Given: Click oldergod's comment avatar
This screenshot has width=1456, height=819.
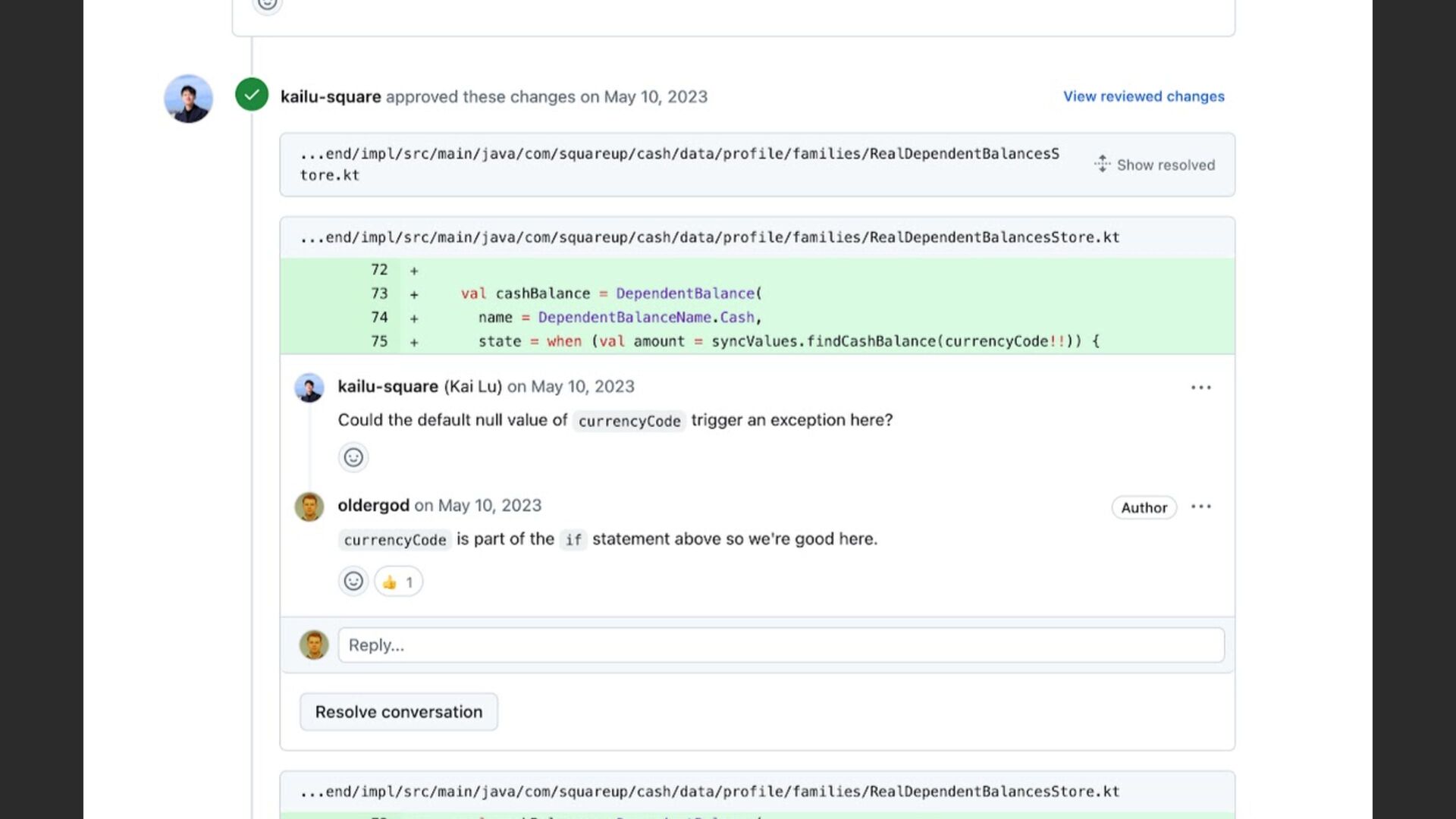Looking at the screenshot, I should click(309, 507).
